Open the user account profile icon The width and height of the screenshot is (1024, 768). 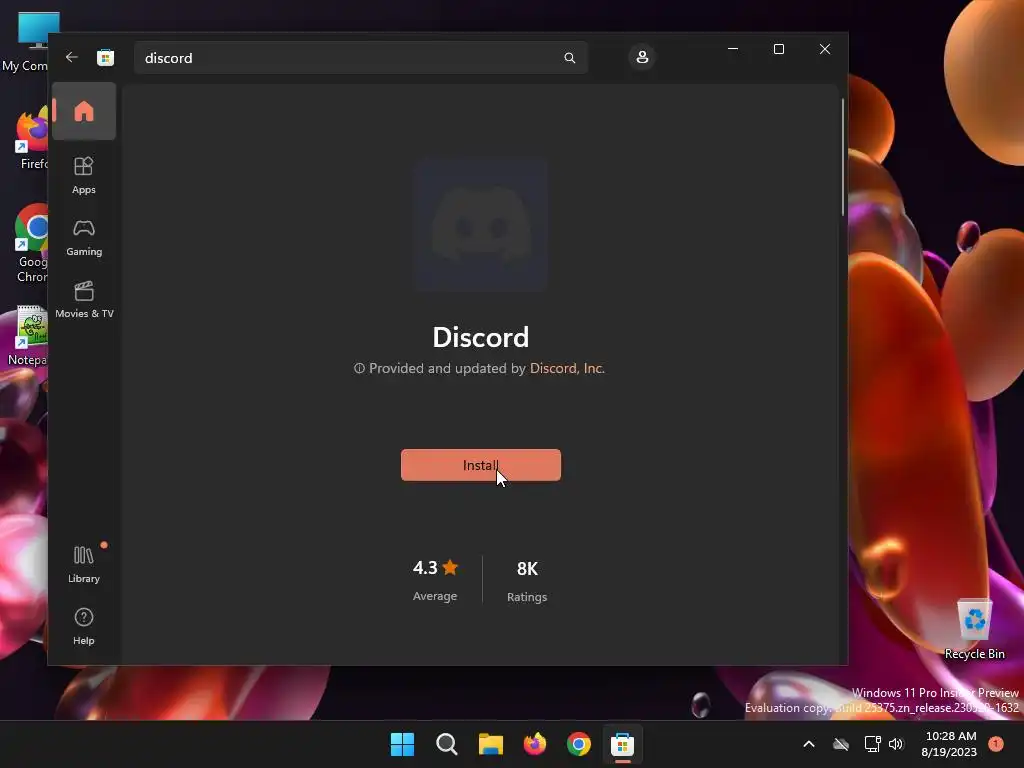(x=642, y=57)
